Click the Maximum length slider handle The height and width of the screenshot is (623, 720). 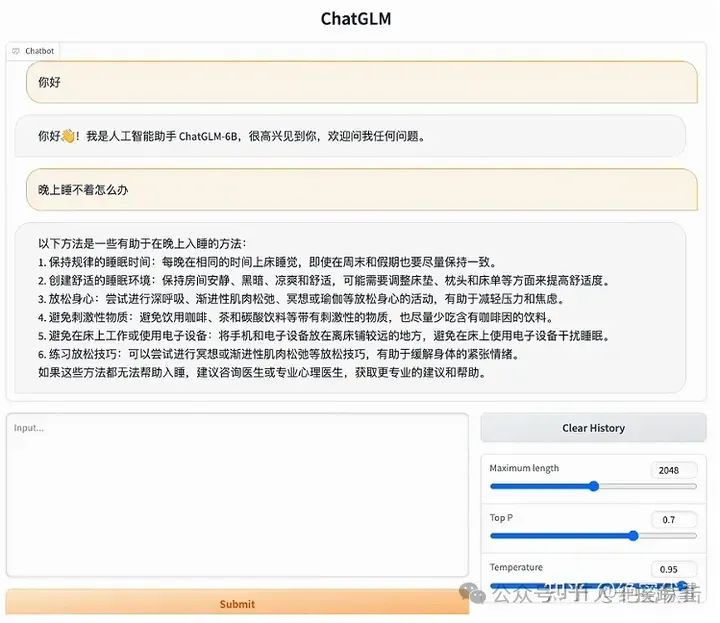pos(594,486)
